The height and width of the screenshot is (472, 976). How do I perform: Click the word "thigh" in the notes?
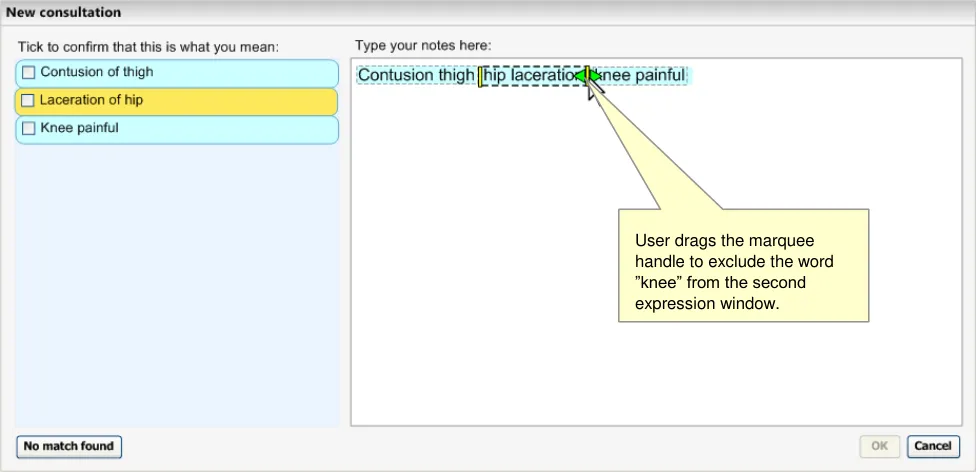pos(457,76)
